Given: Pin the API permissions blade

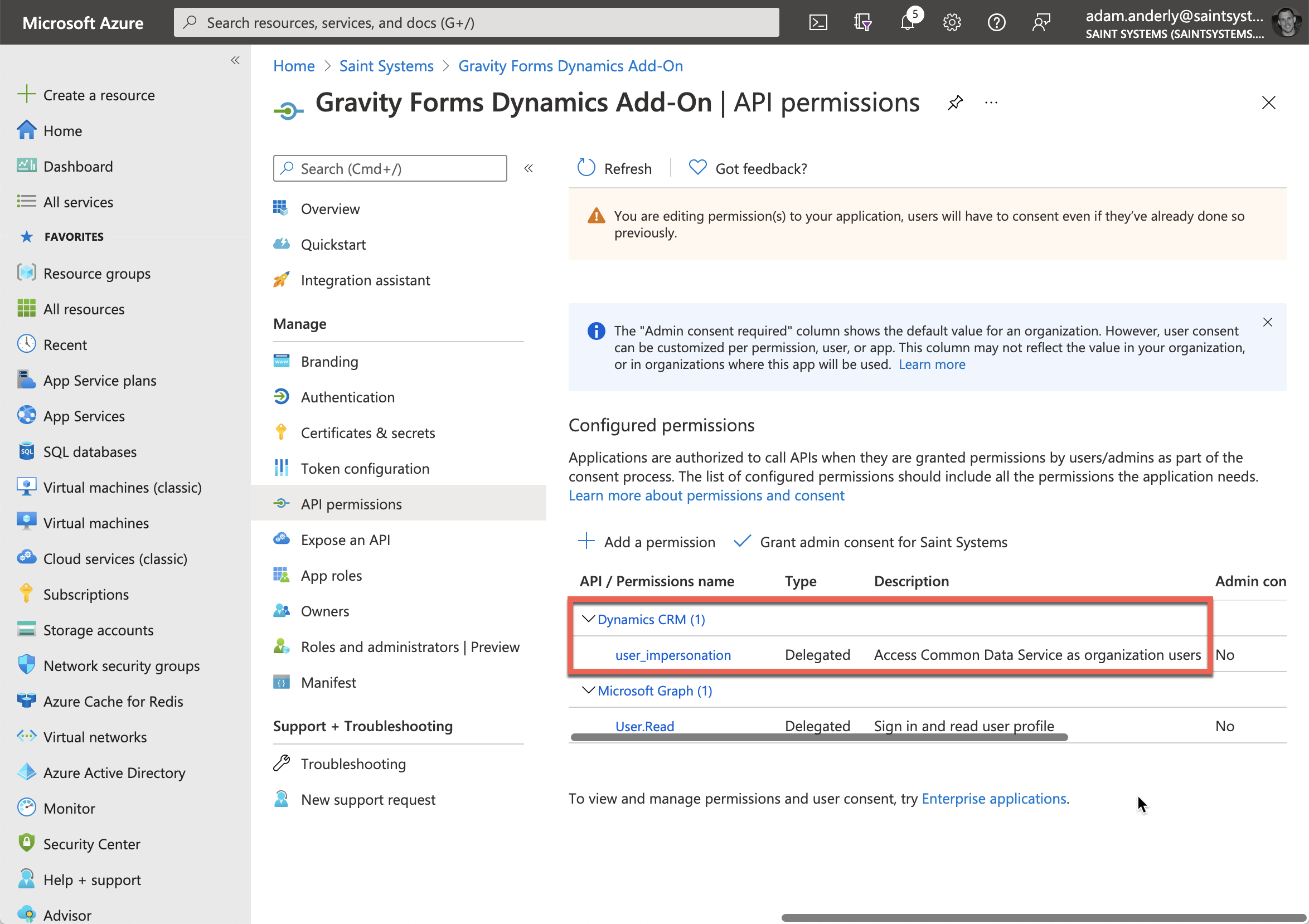Looking at the screenshot, I should (x=955, y=103).
